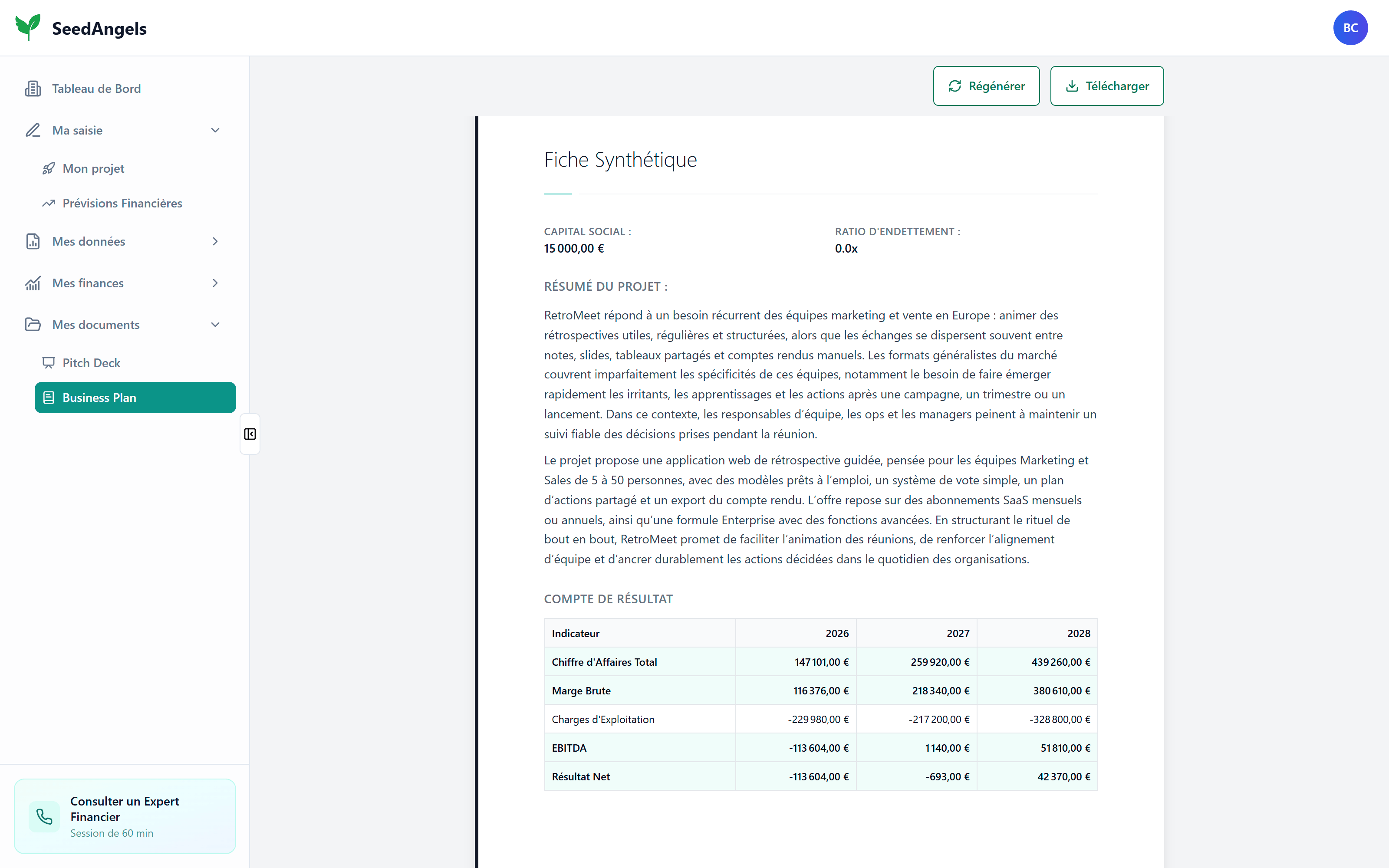Click the phone icon in expert card
This screenshot has width=1389, height=868.
point(44,816)
